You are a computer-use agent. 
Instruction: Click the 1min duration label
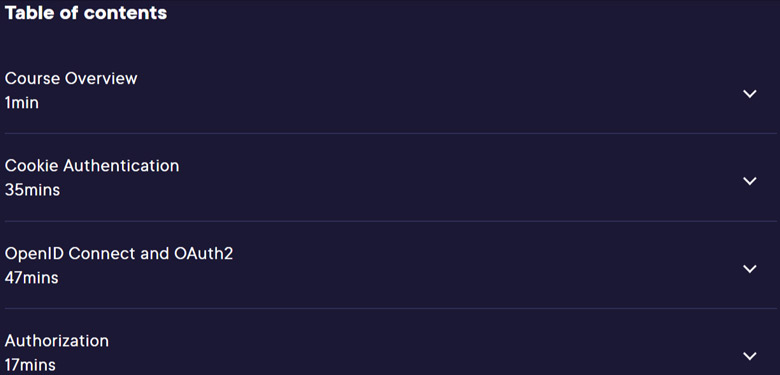tap(22, 103)
